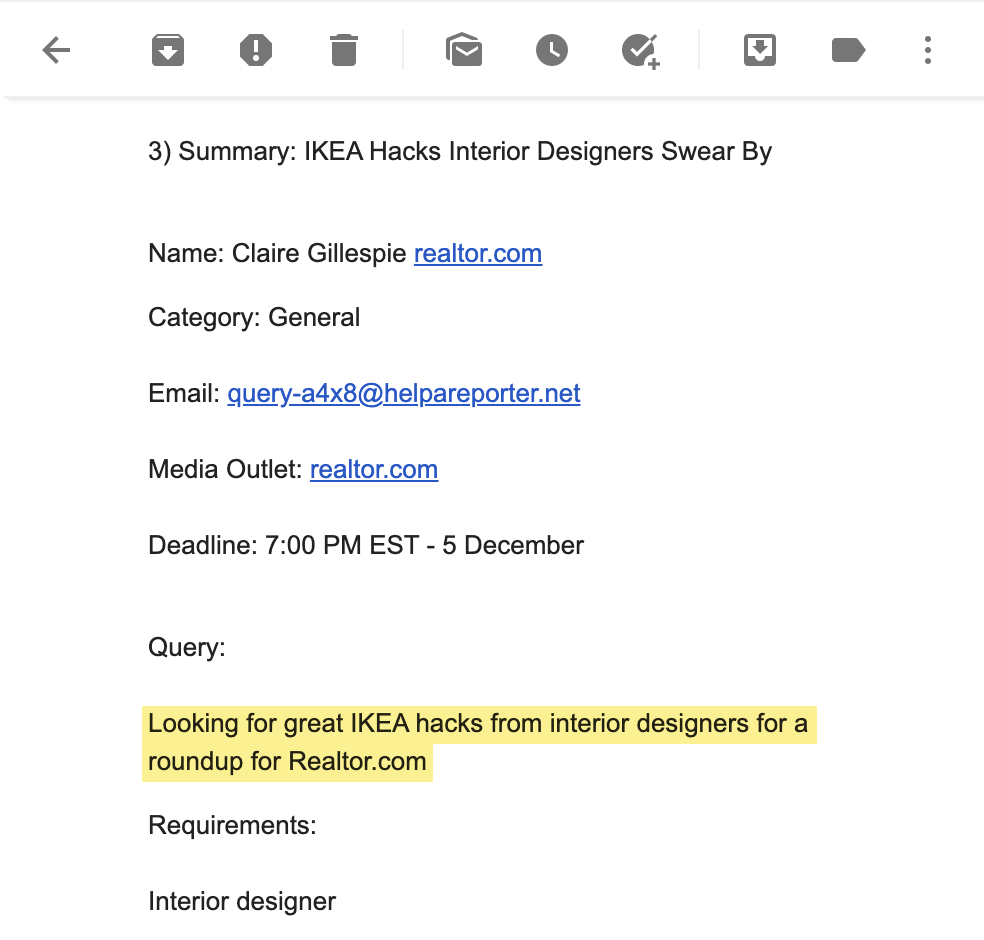
Task: Open the Labels icon
Action: pos(848,50)
